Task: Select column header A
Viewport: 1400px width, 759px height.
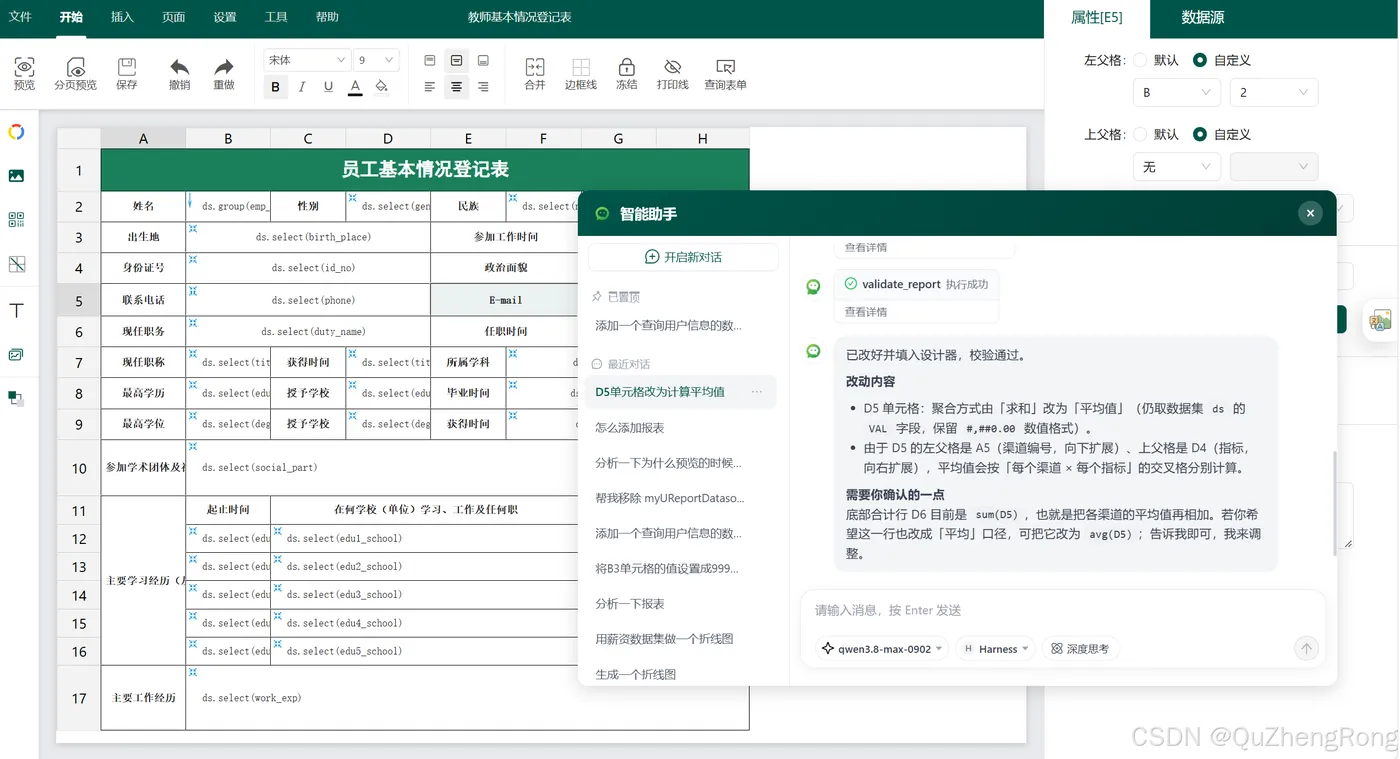Action: 143,138
